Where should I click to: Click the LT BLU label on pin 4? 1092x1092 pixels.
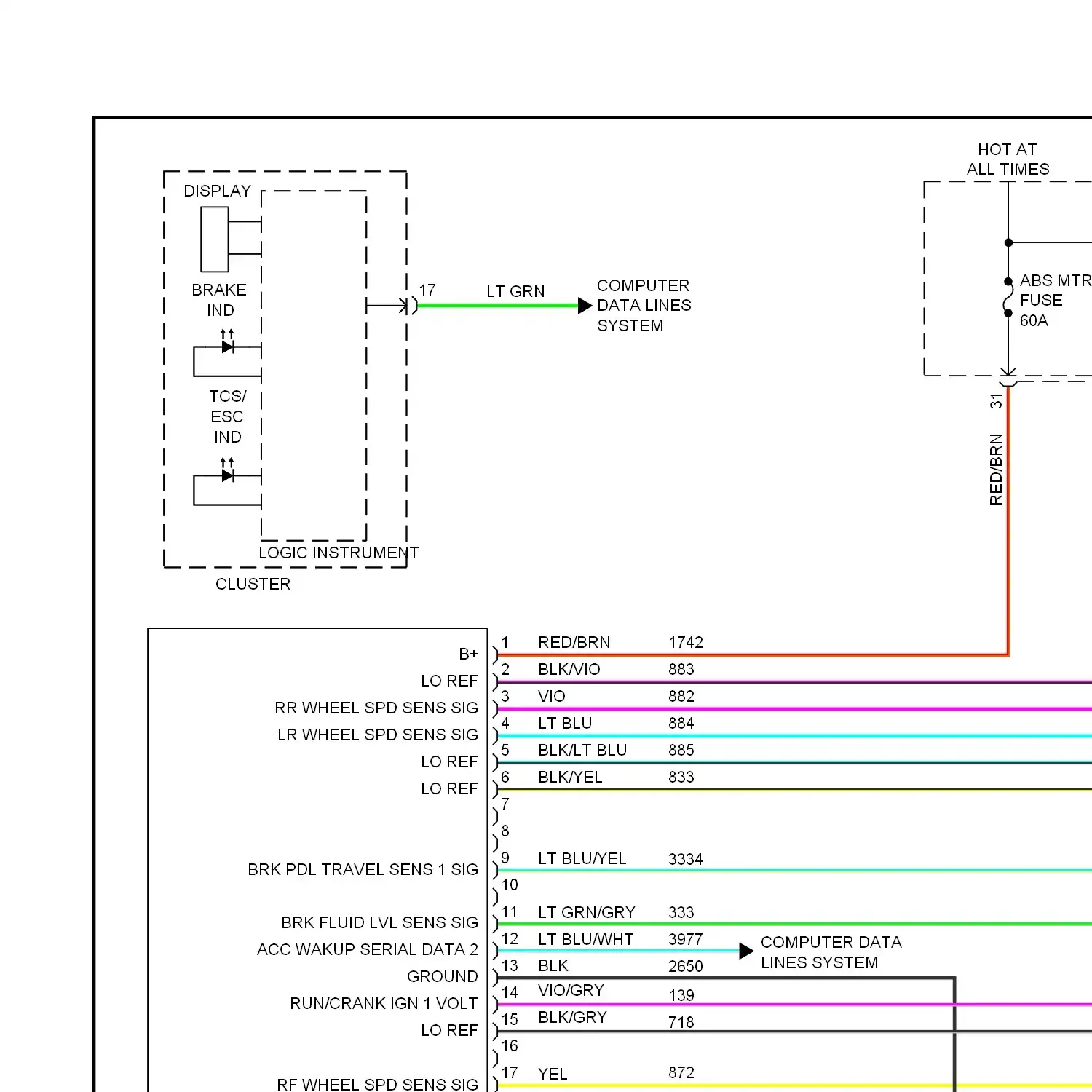[x=565, y=723]
